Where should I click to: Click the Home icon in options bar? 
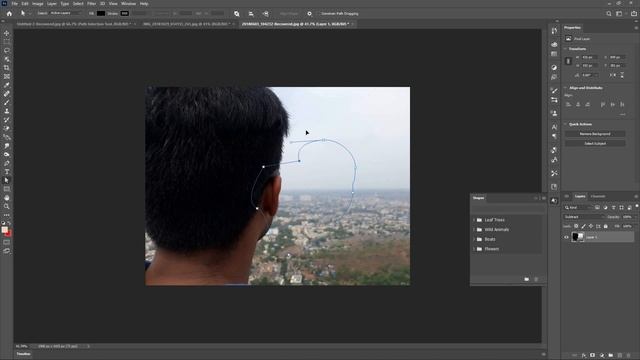pos(9,13)
